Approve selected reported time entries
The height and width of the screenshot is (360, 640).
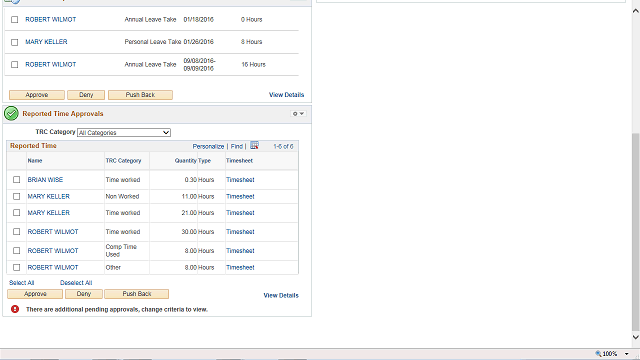point(35,294)
